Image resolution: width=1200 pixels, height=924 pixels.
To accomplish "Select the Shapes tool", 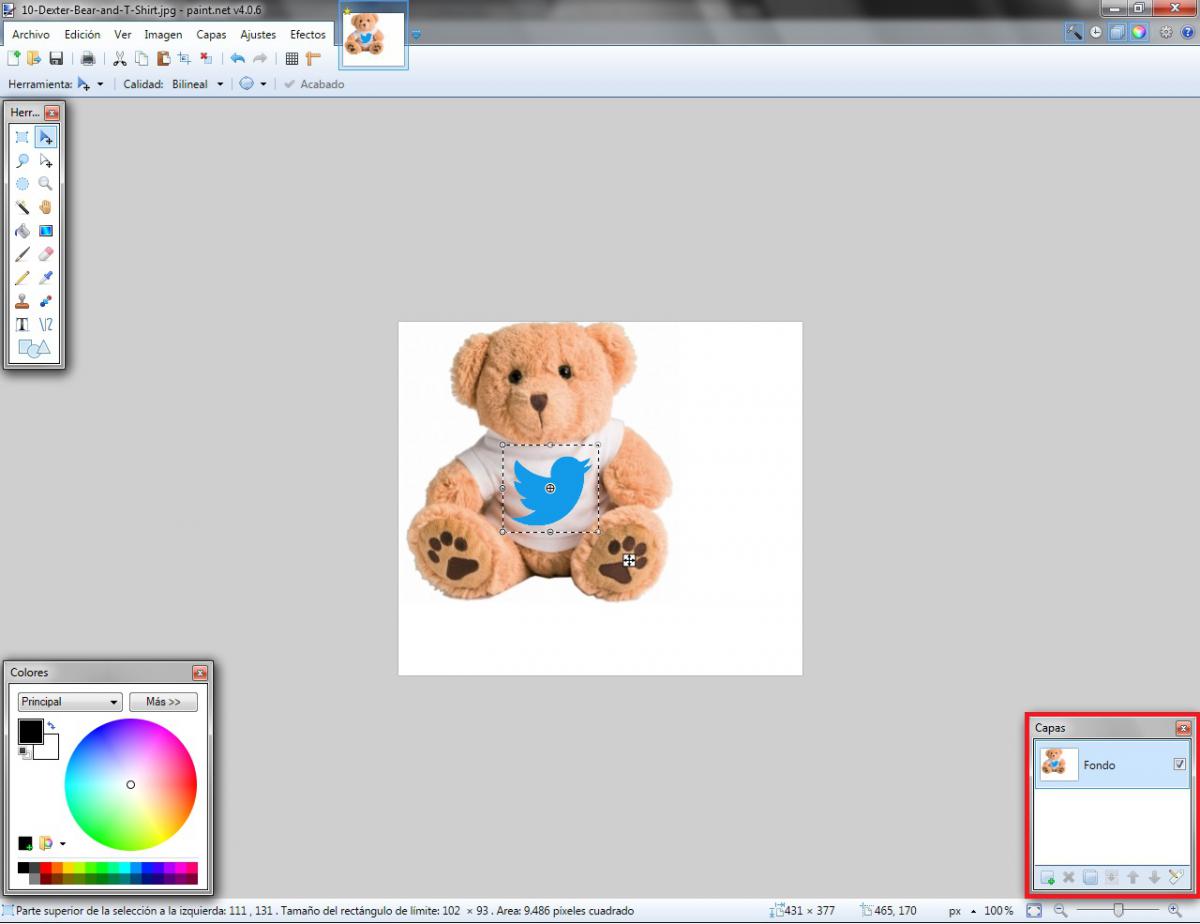I will (x=34, y=349).
